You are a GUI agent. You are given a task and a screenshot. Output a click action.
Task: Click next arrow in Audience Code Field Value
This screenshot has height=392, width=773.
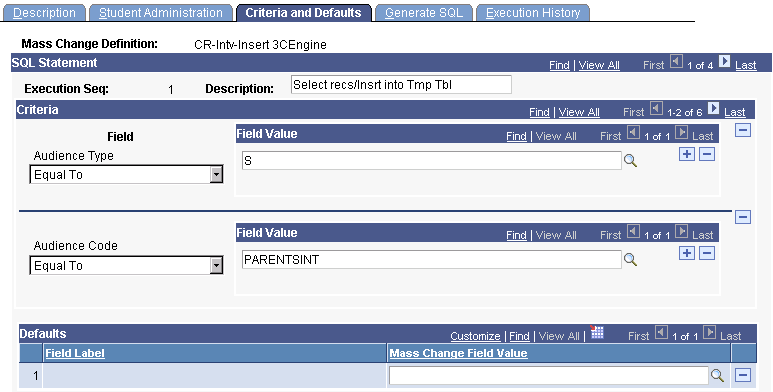click(681, 231)
